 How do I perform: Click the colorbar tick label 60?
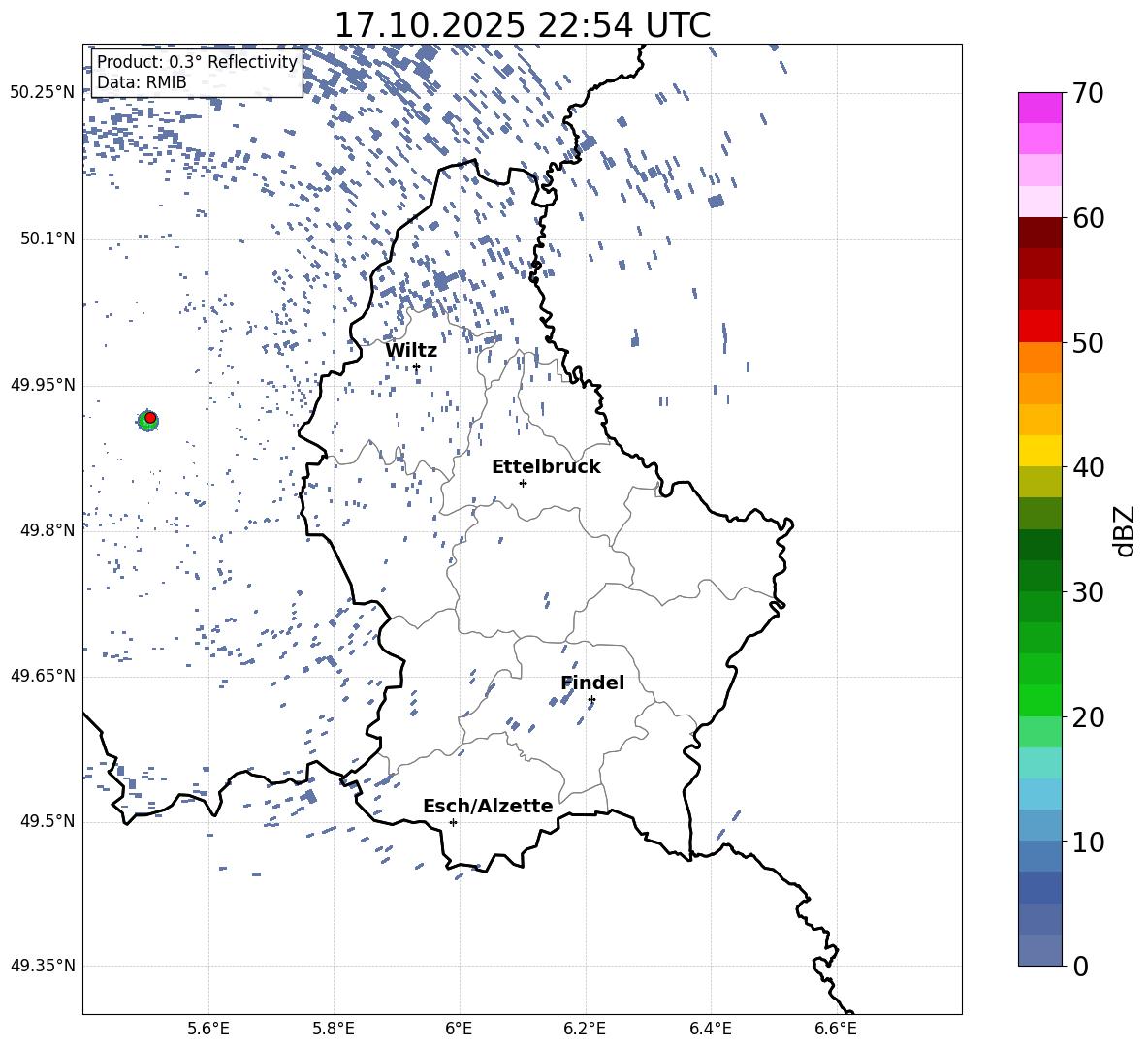[1088, 218]
